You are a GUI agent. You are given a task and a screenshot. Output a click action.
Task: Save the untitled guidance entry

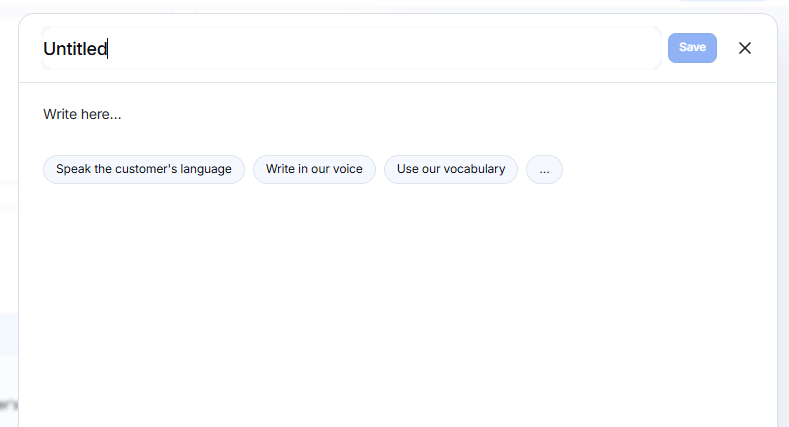pyautogui.click(x=692, y=48)
